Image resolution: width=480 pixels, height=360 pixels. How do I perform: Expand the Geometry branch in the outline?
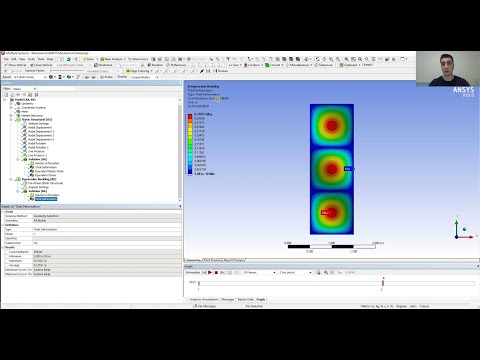click(x=11, y=104)
